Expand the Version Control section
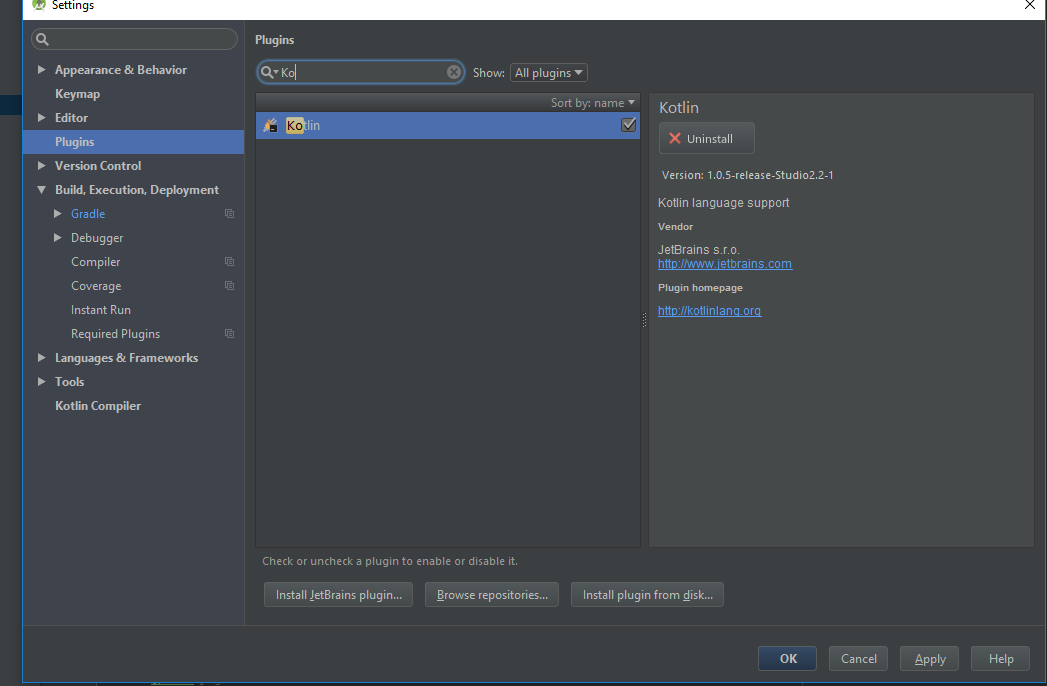This screenshot has width=1047, height=686. (41, 166)
